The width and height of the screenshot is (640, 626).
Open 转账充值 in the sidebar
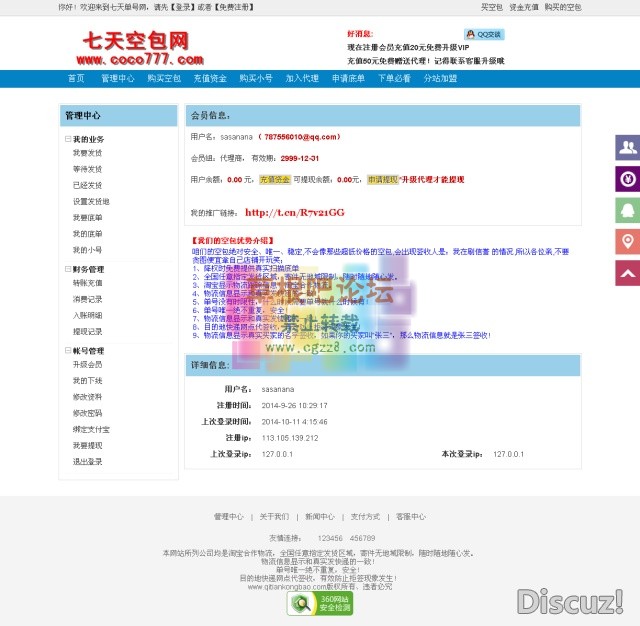click(x=87, y=283)
